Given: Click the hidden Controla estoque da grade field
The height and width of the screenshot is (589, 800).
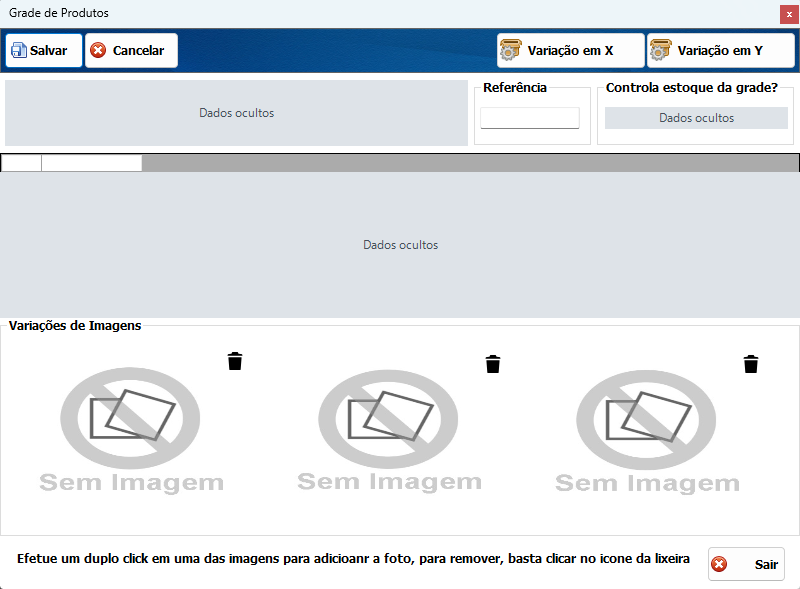Looking at the screenshot, I should click(696, 118).
